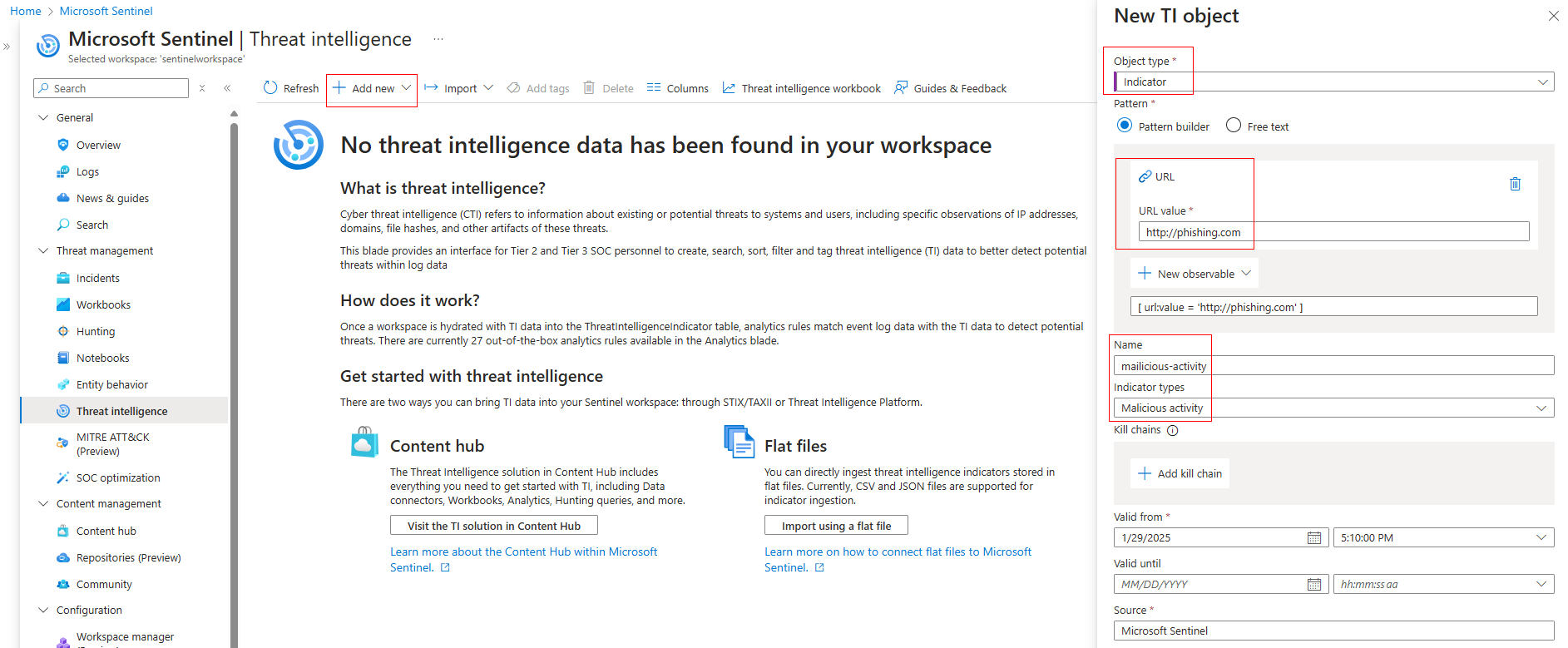Click the Columns toolbar icon
1568x648 pixels.
(x=654, y=88)
